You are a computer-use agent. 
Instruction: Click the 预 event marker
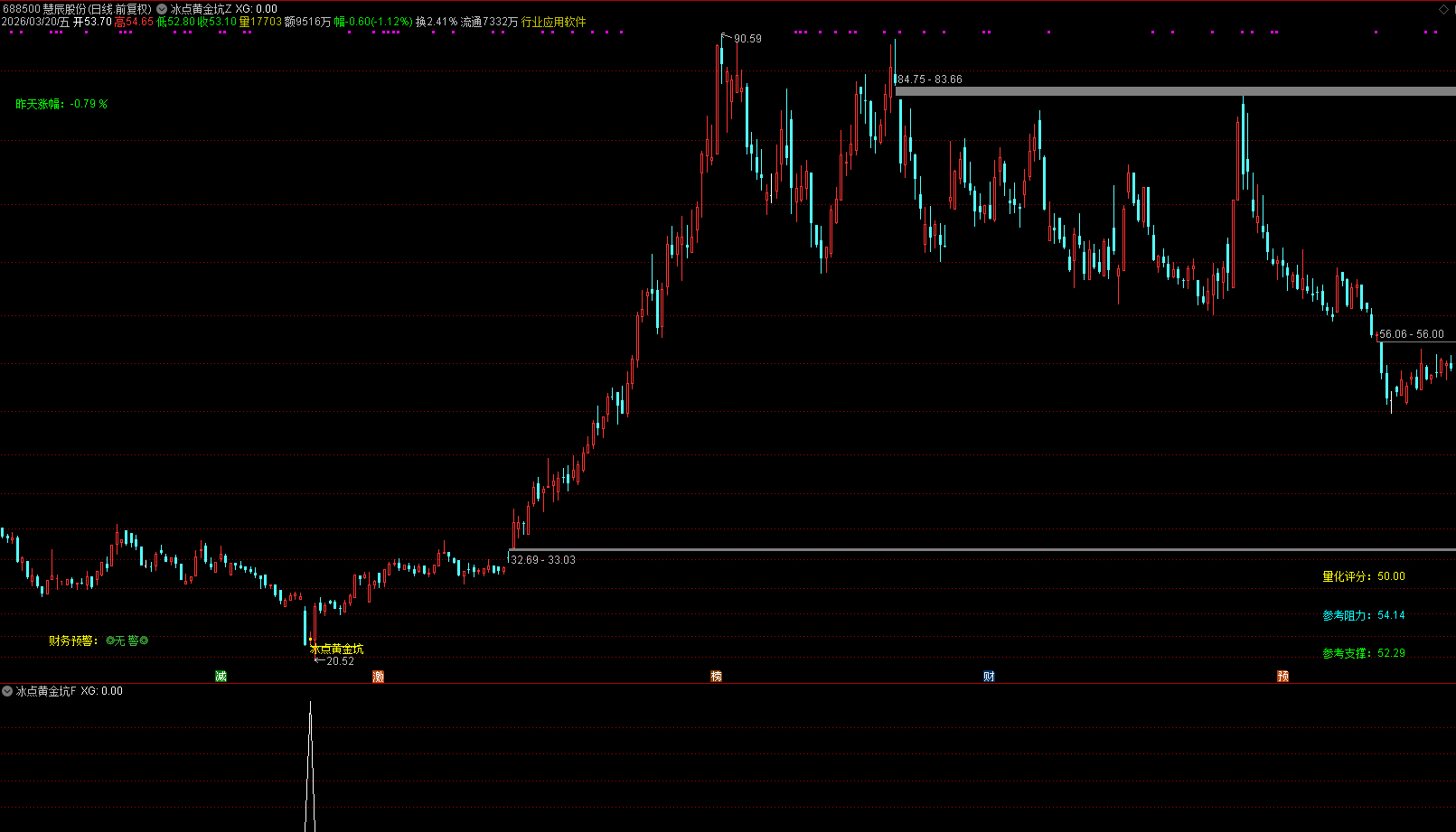click(1282, 677)
